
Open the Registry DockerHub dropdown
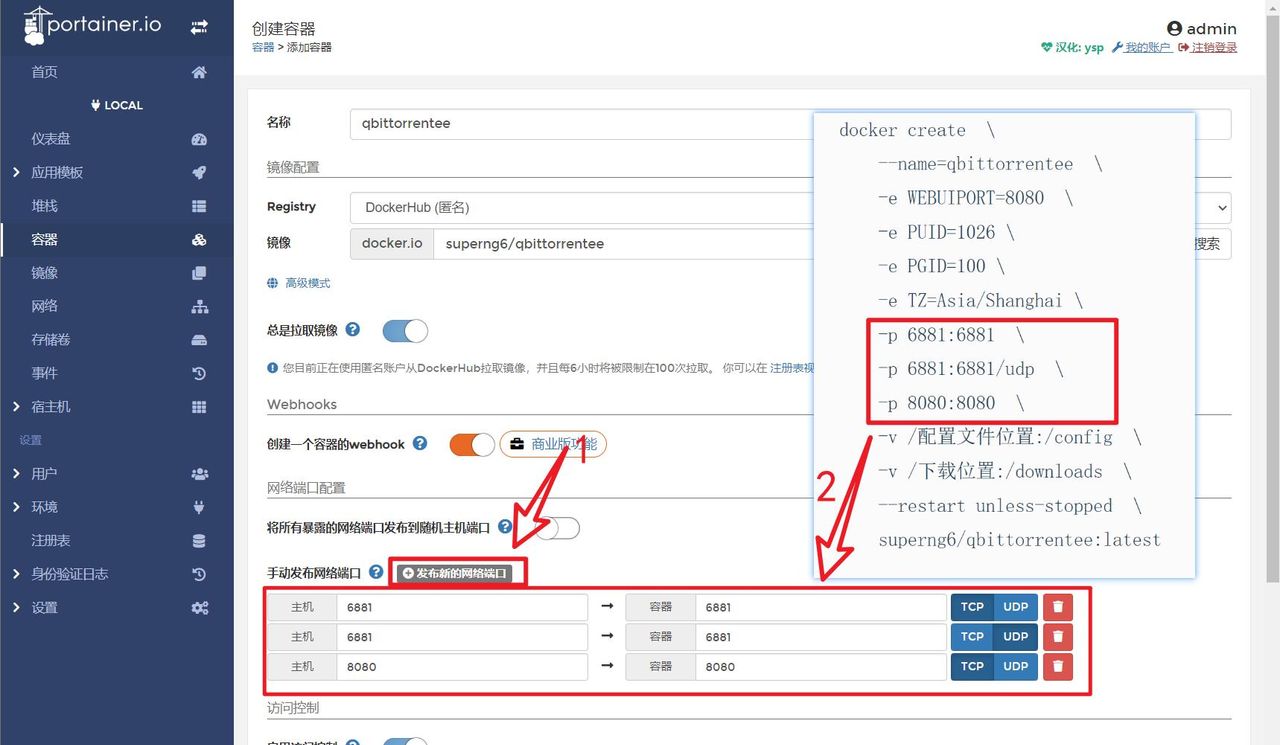[790, 207]
